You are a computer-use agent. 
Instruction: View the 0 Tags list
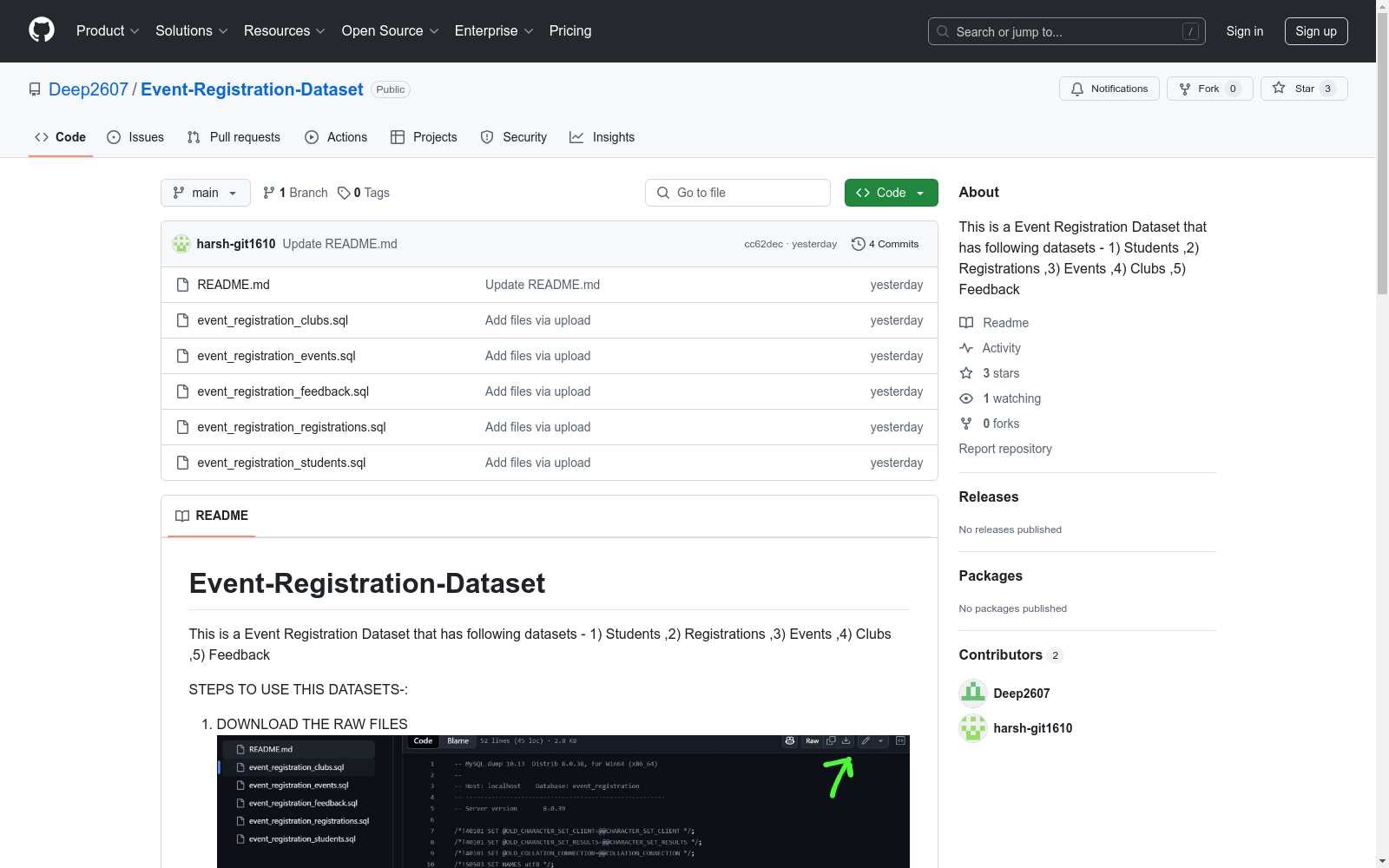coord(364,193)
